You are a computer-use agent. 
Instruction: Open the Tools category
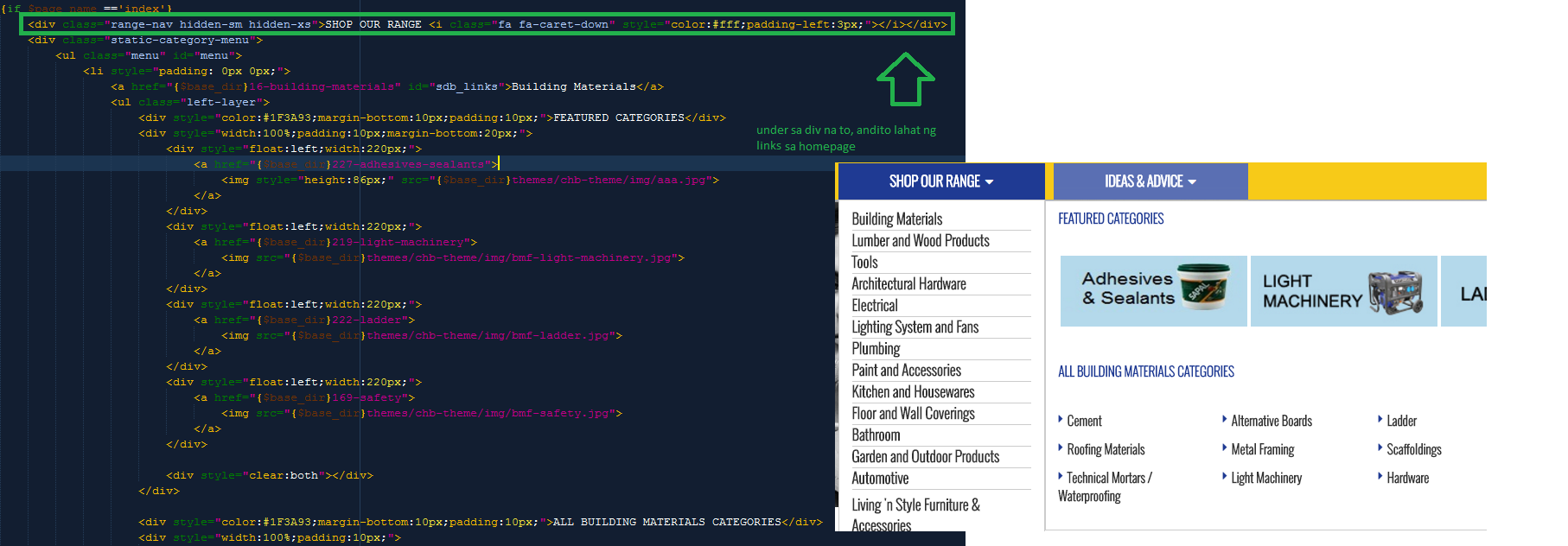click(x=864, y=263)
